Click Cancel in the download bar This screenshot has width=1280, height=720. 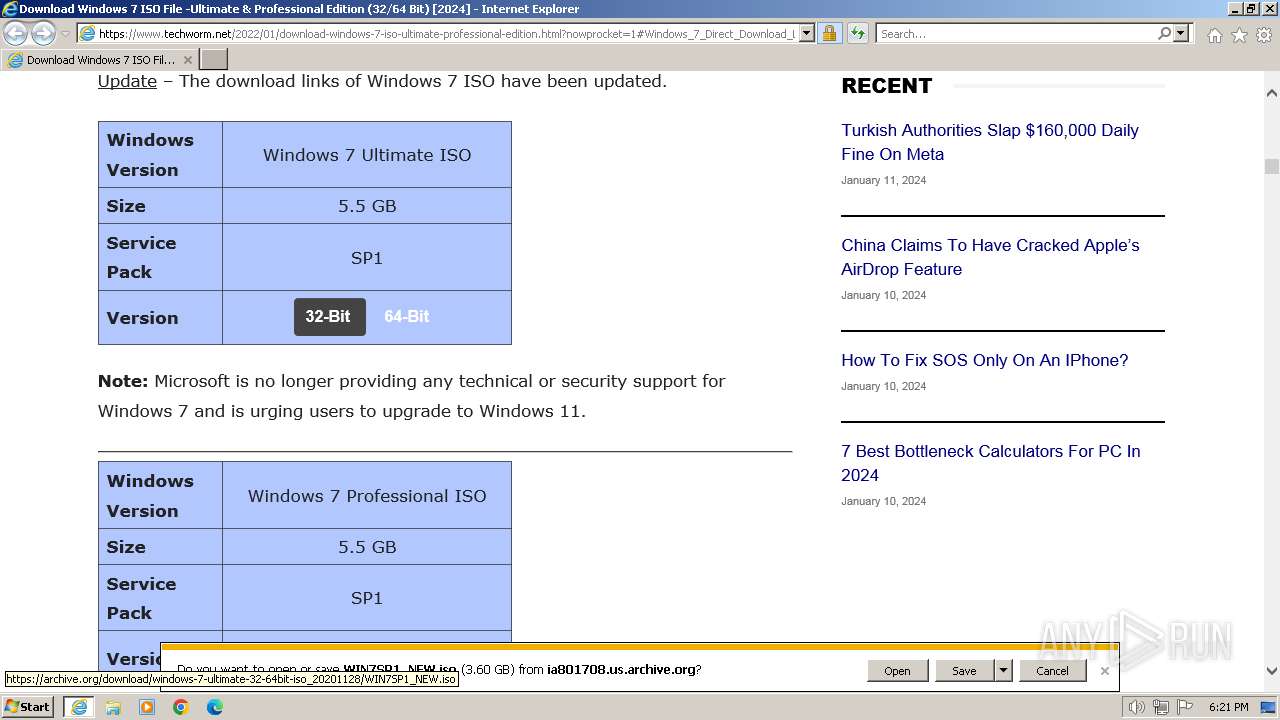pos(1052,671)
